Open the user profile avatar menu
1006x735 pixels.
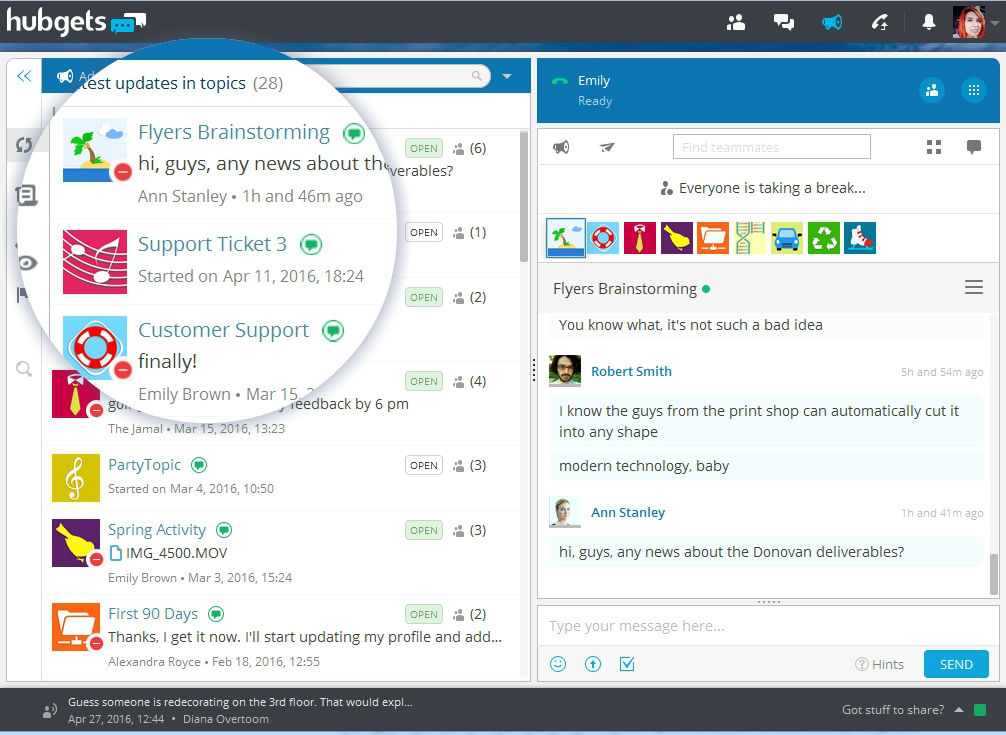coord(969,22)
